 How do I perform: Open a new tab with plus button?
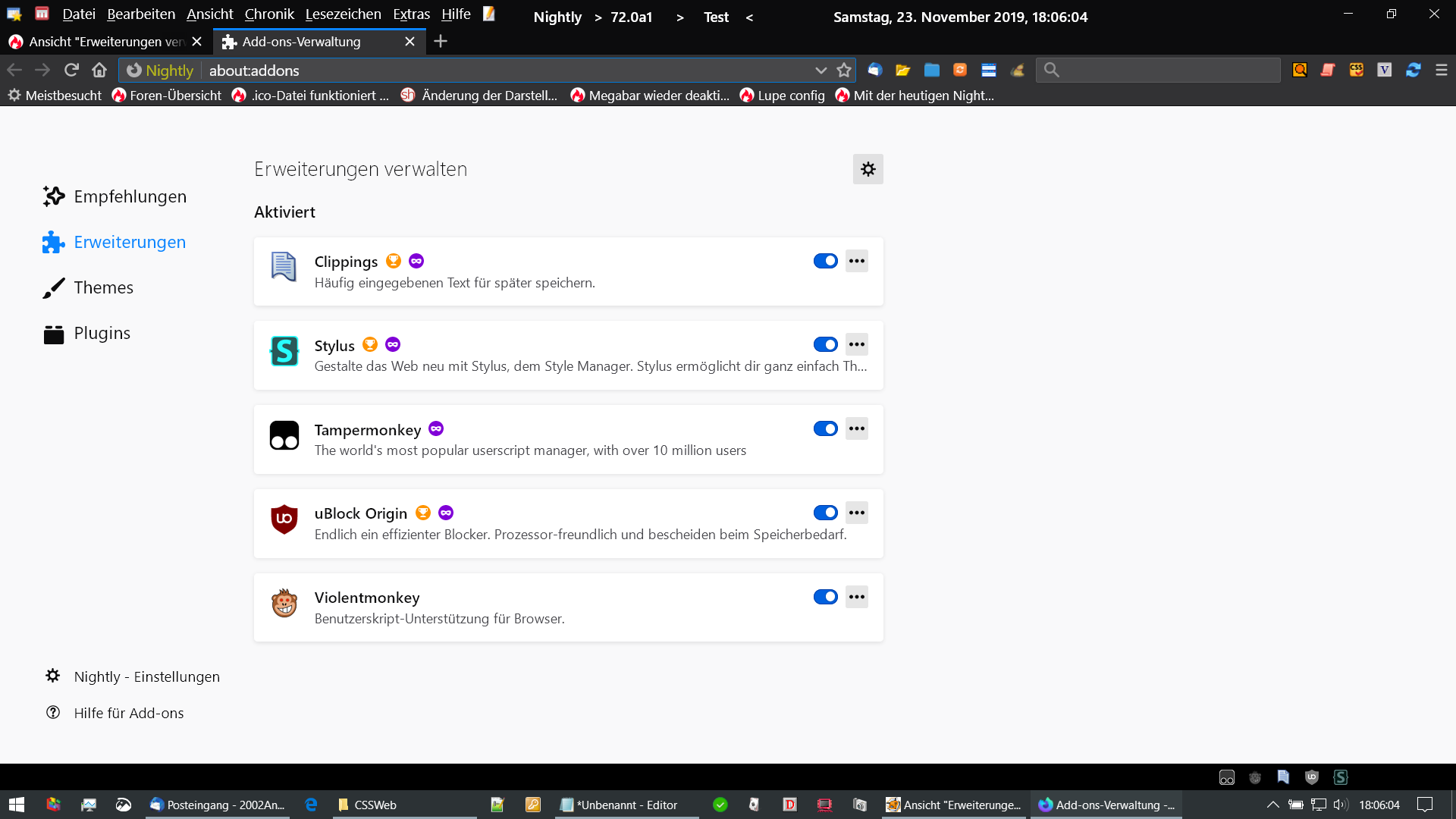coord(441,41)
